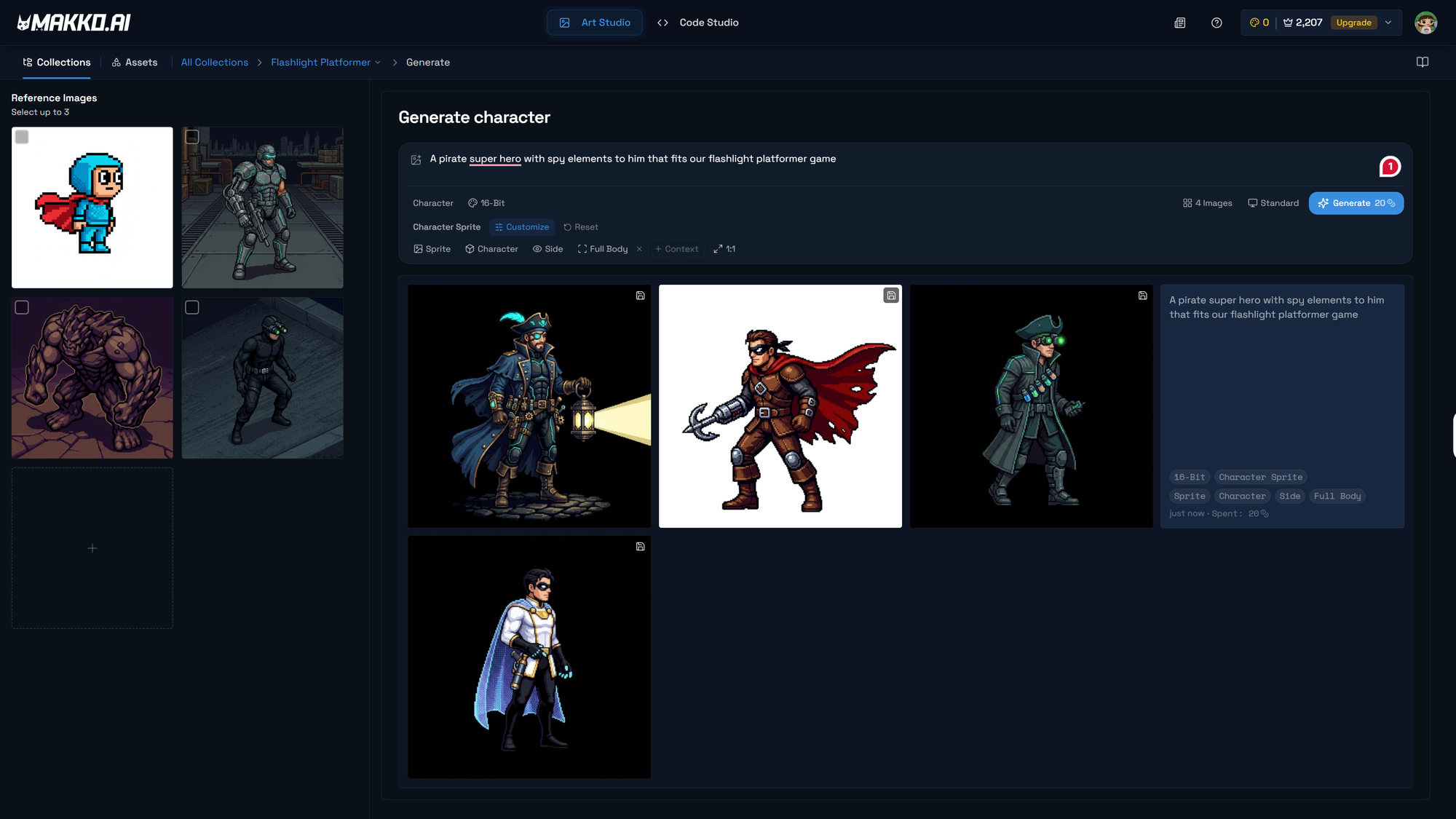
Task: Open the user profile avatar
Action: [x=1425, y=23]
